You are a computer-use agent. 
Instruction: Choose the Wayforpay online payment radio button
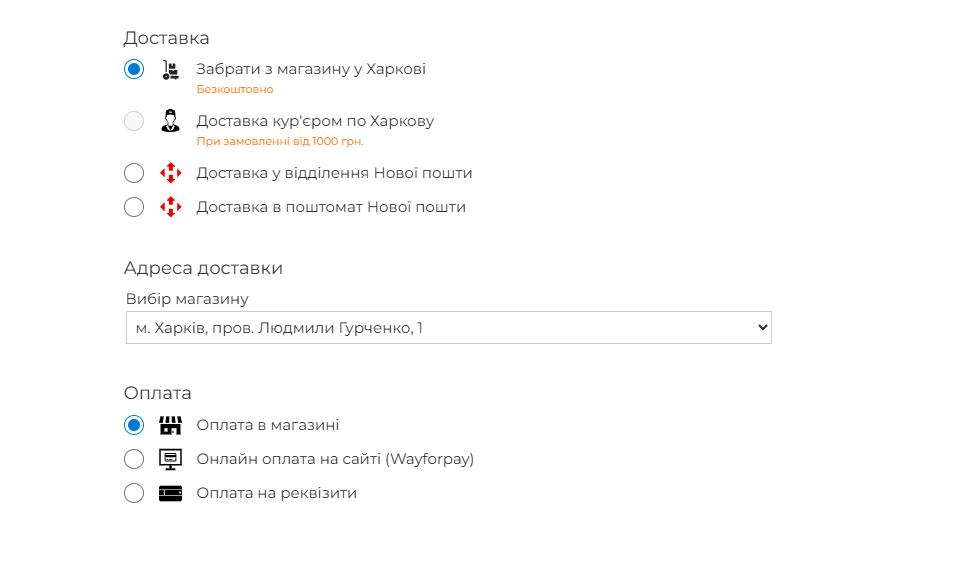click(x=134, y=459)
